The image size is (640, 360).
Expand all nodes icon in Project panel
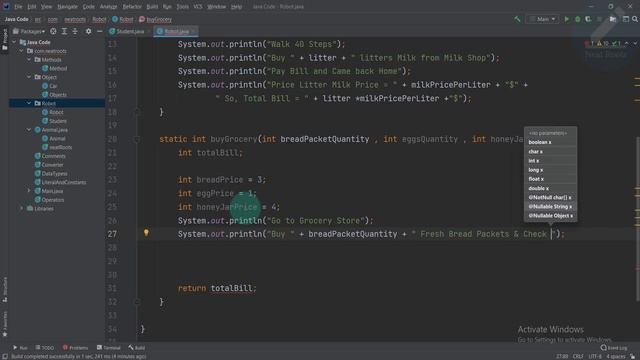click(64, 31)
